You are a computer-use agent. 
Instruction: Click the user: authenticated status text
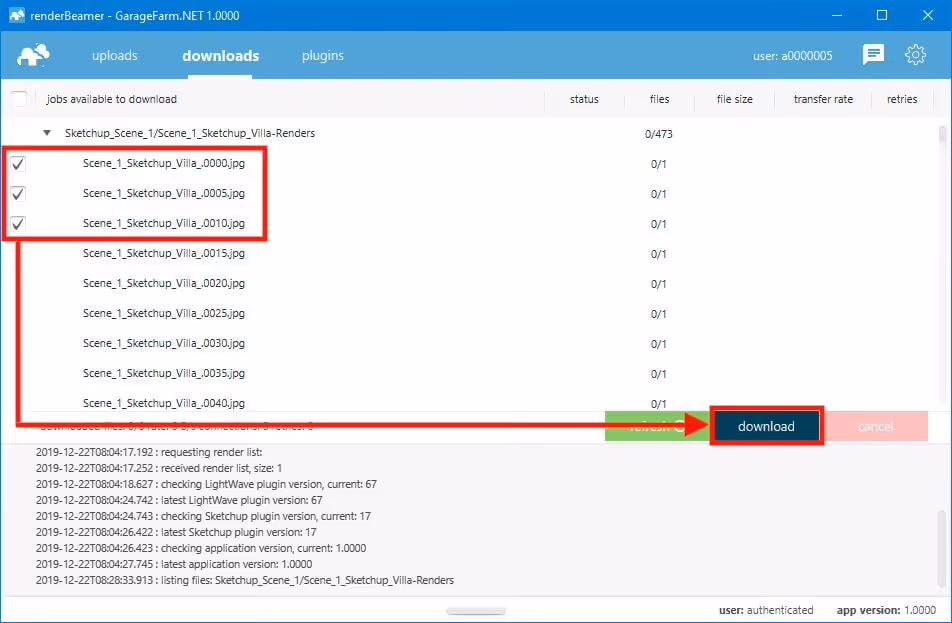coord(766,610)
